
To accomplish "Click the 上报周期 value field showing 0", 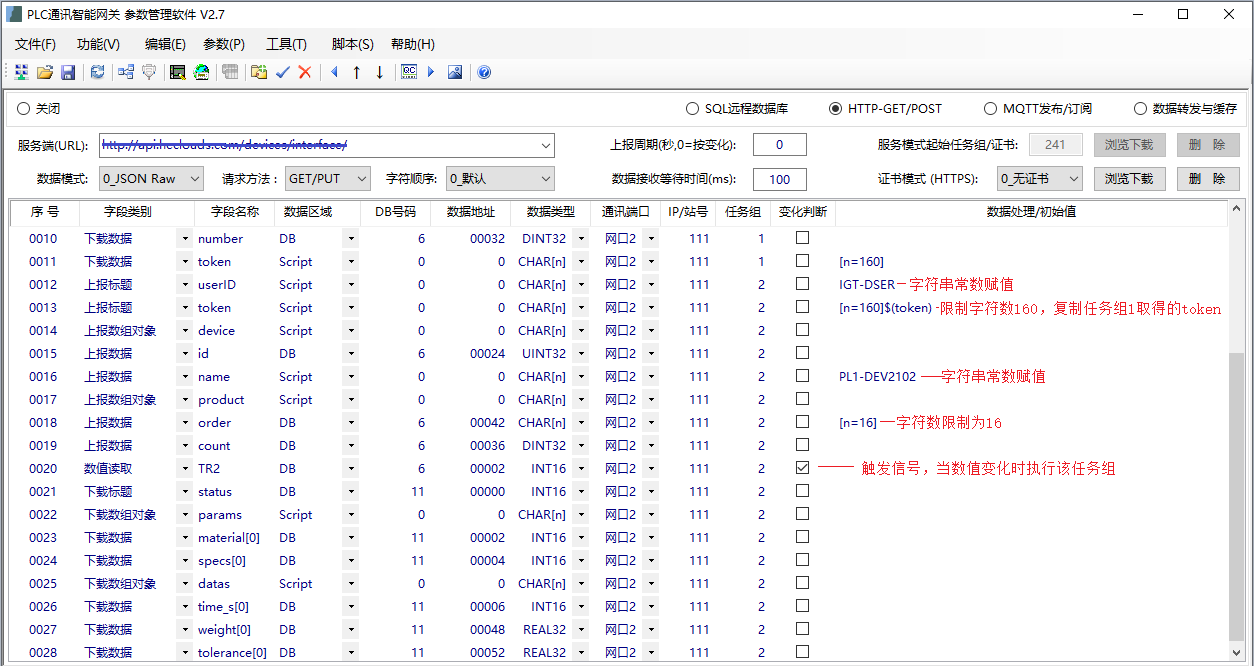I will coord(779,144).
